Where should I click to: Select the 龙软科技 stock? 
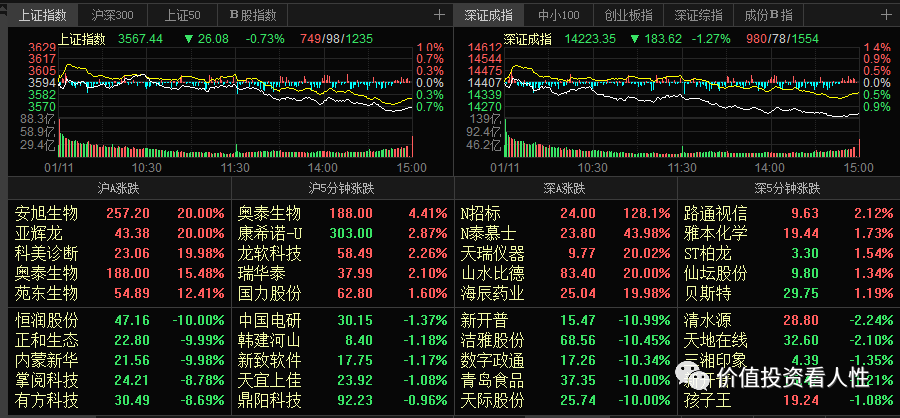click(x=343, y=253)
